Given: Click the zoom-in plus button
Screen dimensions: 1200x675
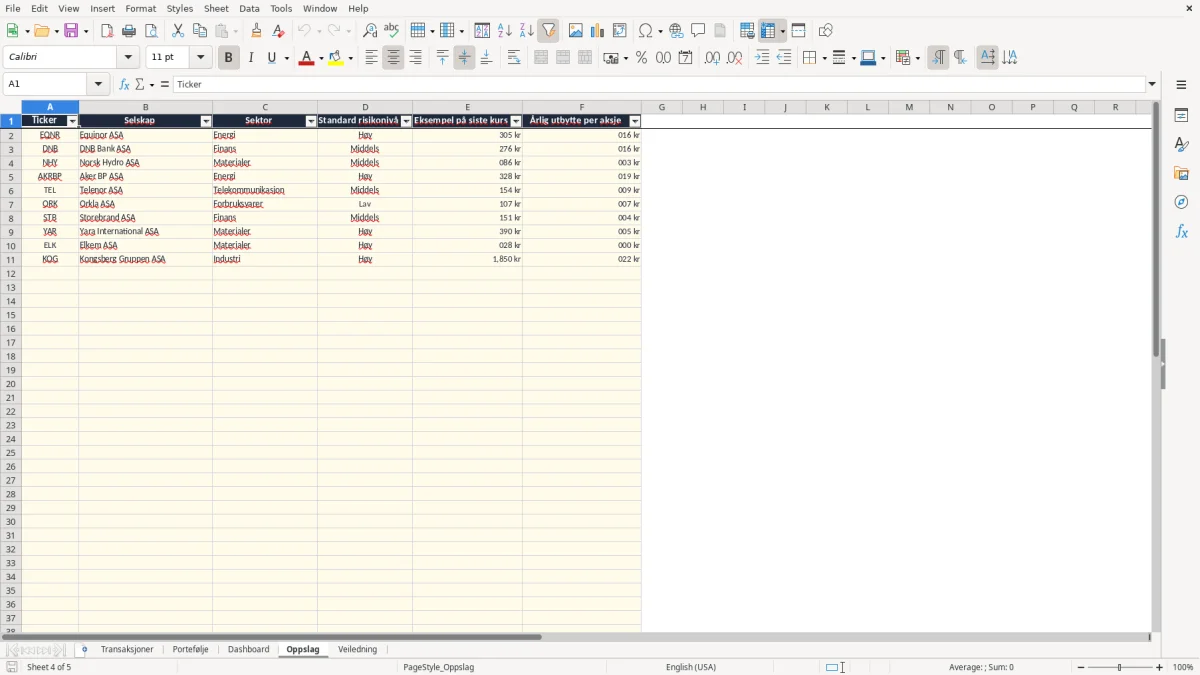Looking at the screenshot, I should pyautogui.click(x=1160, y=667).
